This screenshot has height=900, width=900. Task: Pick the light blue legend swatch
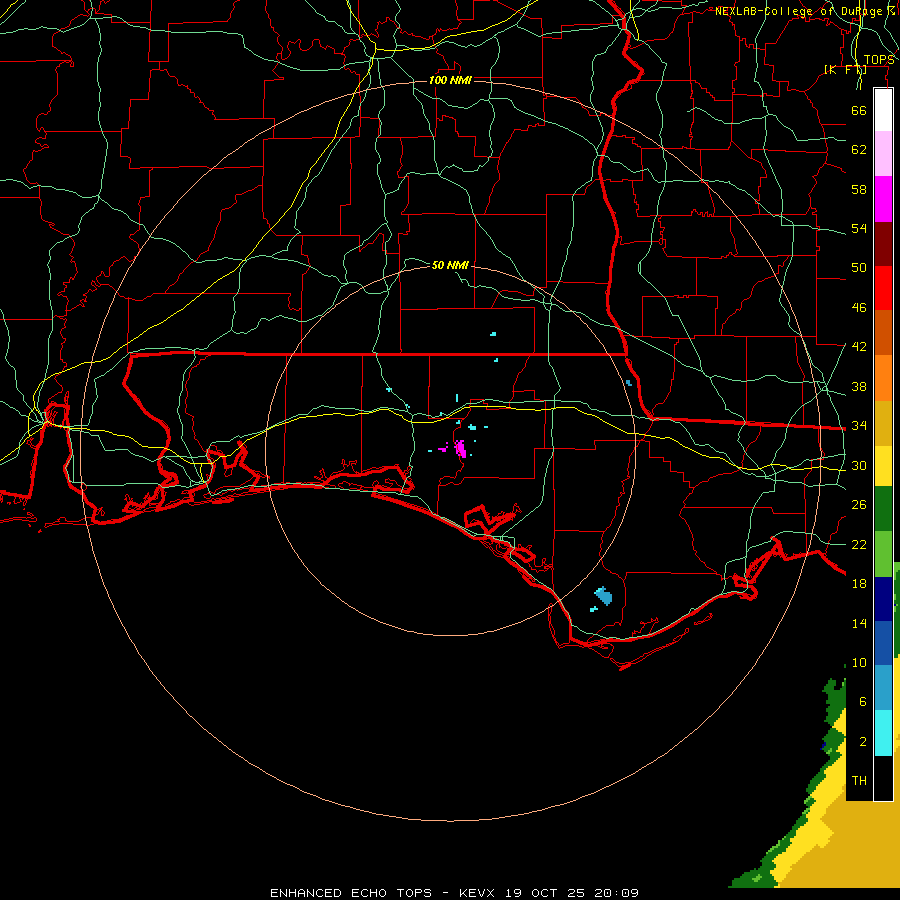883,687
